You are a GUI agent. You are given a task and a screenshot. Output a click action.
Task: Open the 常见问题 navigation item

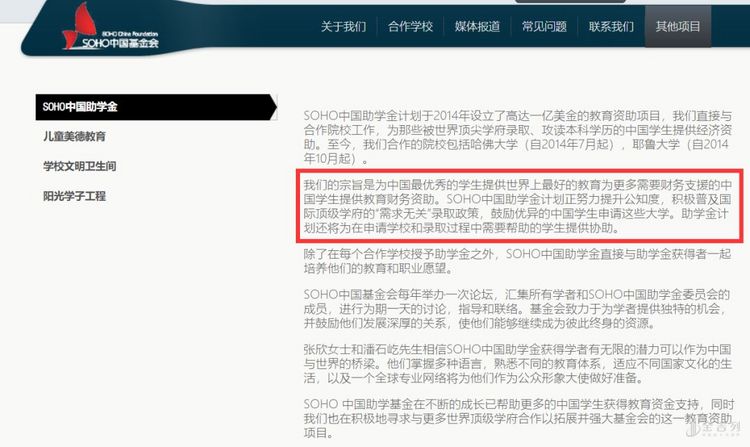point(544,26)
